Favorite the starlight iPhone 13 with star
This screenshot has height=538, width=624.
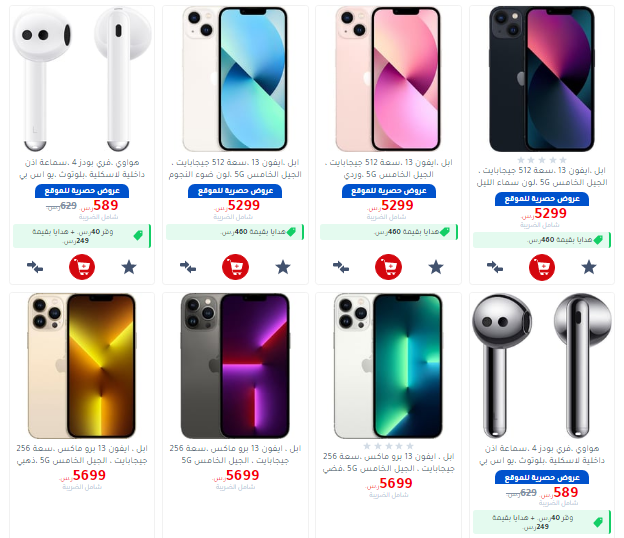tap(283, 267)
